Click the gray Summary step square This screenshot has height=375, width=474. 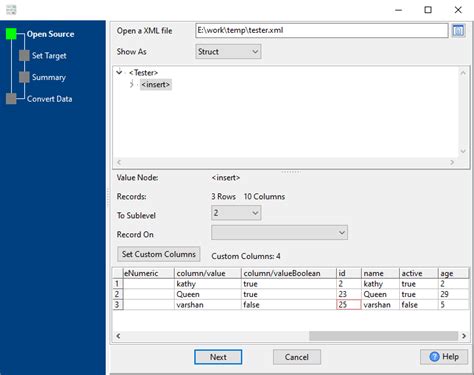click(x=24, y=77)
